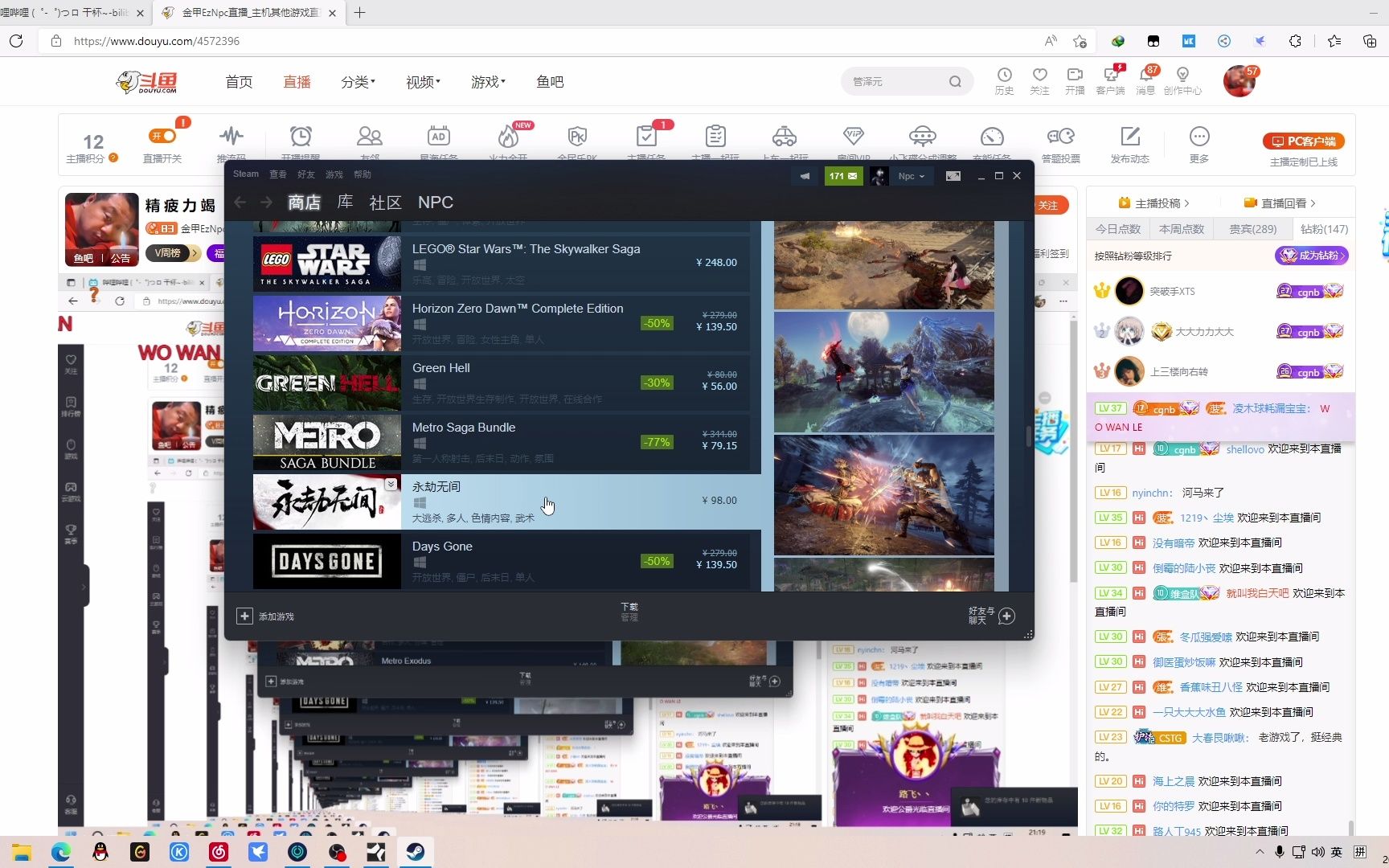
Task: Open File Explorer in the taskbar
Action: tap(22, 852)
